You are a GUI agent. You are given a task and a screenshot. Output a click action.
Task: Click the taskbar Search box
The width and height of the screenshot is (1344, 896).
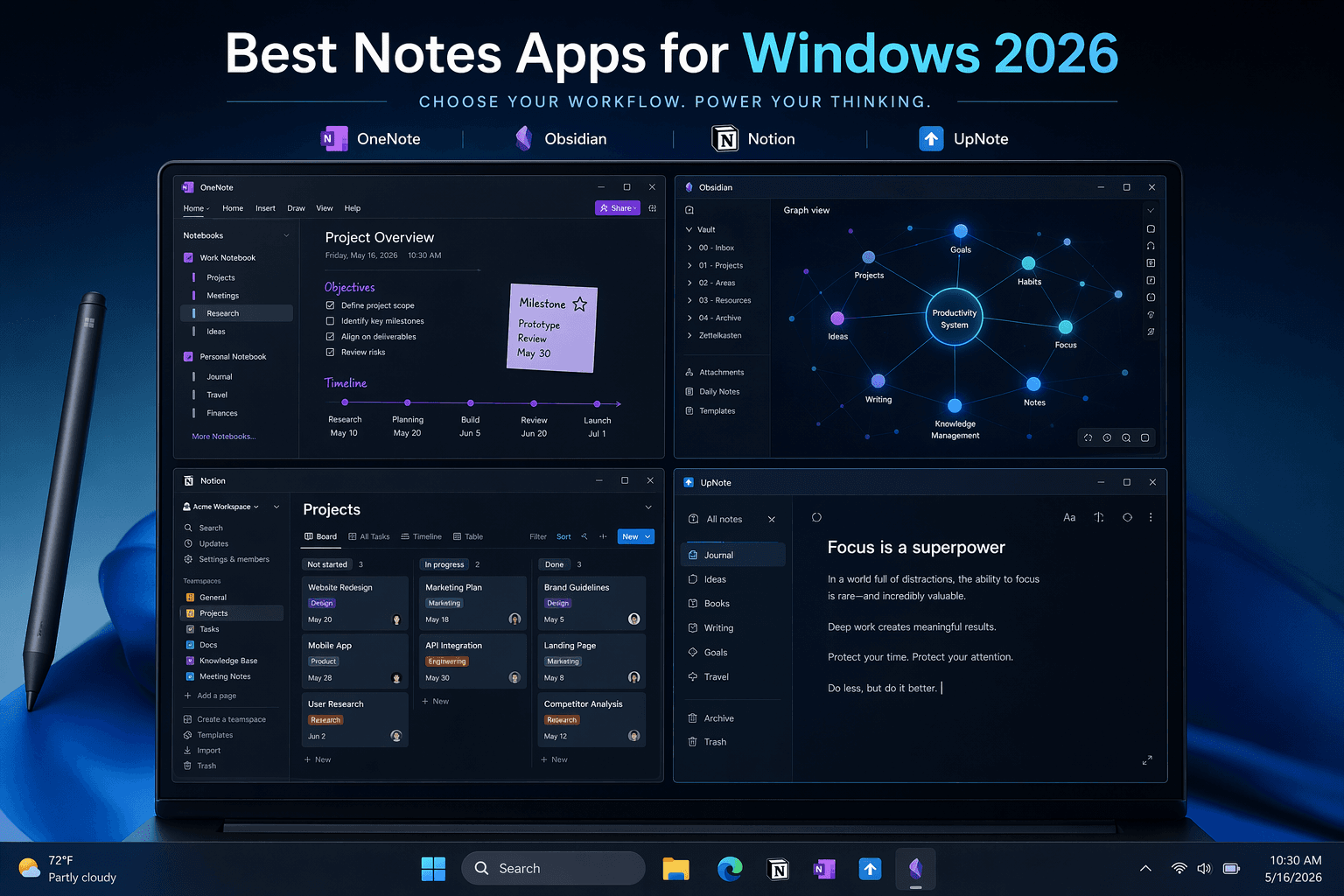click(x=553, y=868)
